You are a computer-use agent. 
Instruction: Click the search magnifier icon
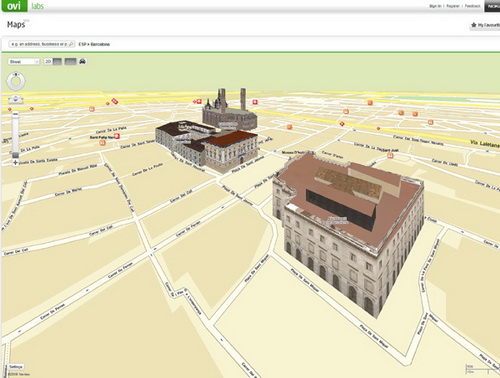[x=71, y=44]
